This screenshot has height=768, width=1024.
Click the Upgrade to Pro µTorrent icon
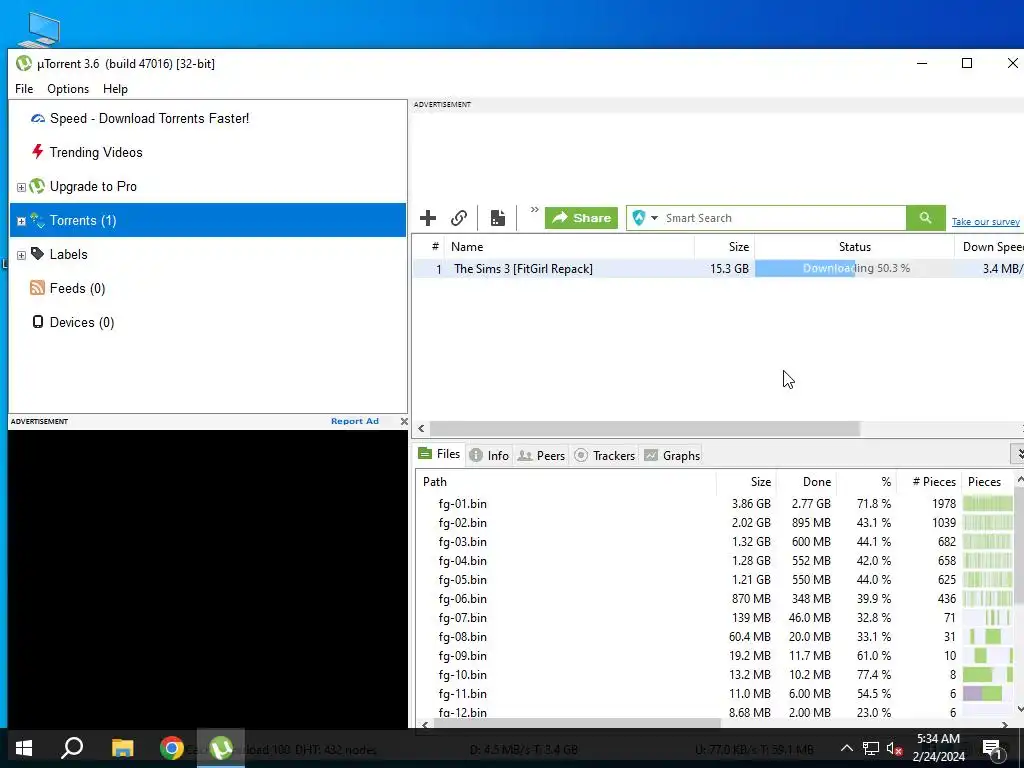tap(37, 187)
